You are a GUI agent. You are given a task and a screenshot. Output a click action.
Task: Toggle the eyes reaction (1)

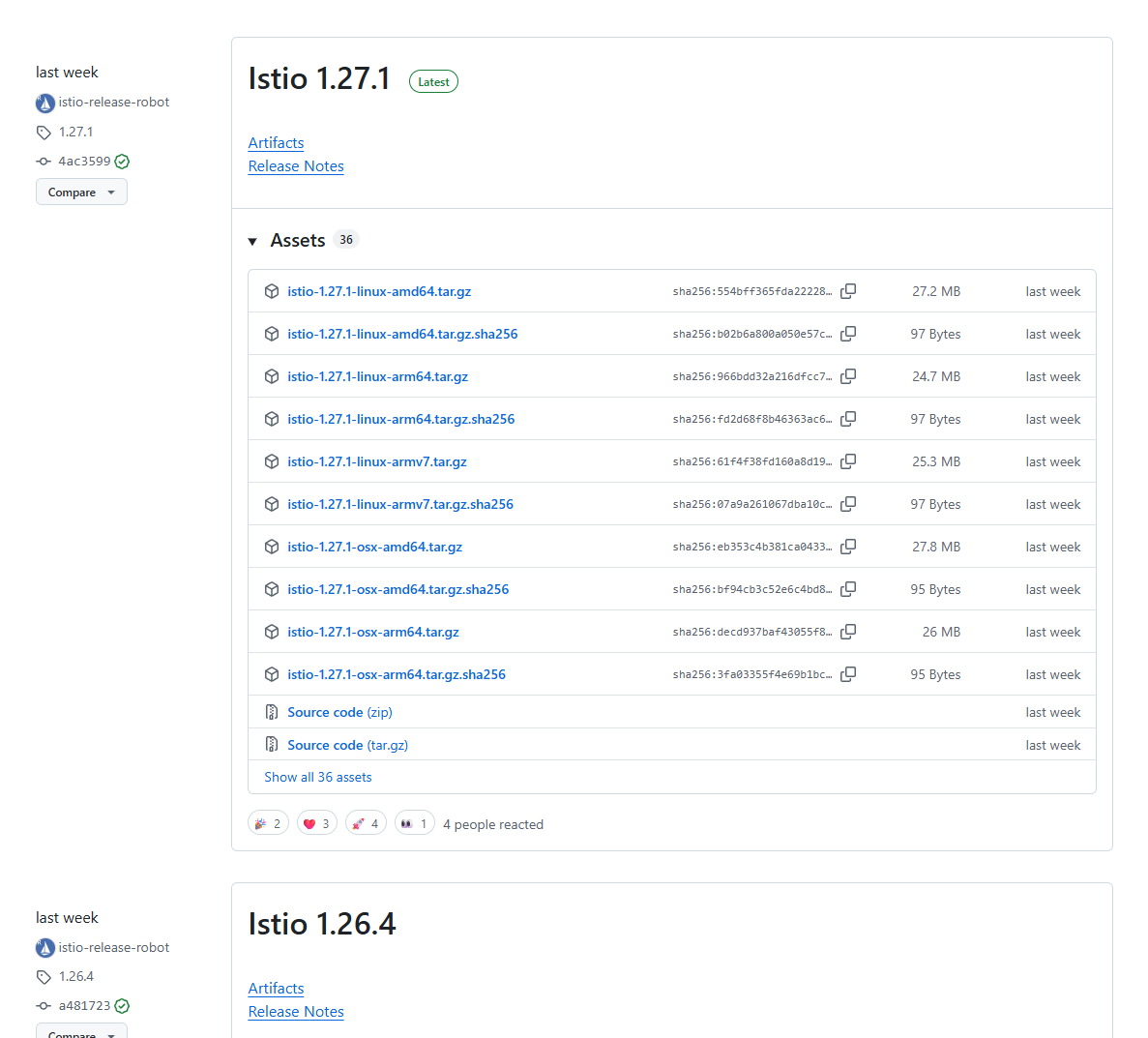tap(414, 823)
